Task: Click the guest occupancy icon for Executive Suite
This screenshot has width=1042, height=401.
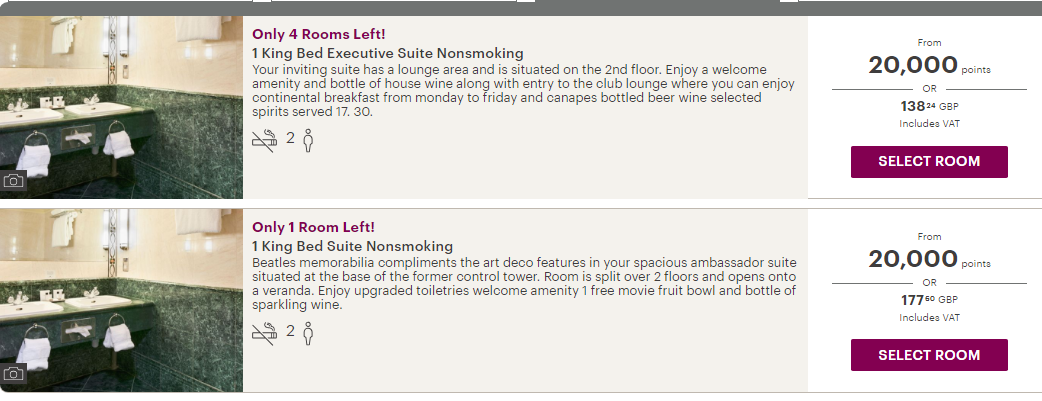Action: (x=308, y=139)
